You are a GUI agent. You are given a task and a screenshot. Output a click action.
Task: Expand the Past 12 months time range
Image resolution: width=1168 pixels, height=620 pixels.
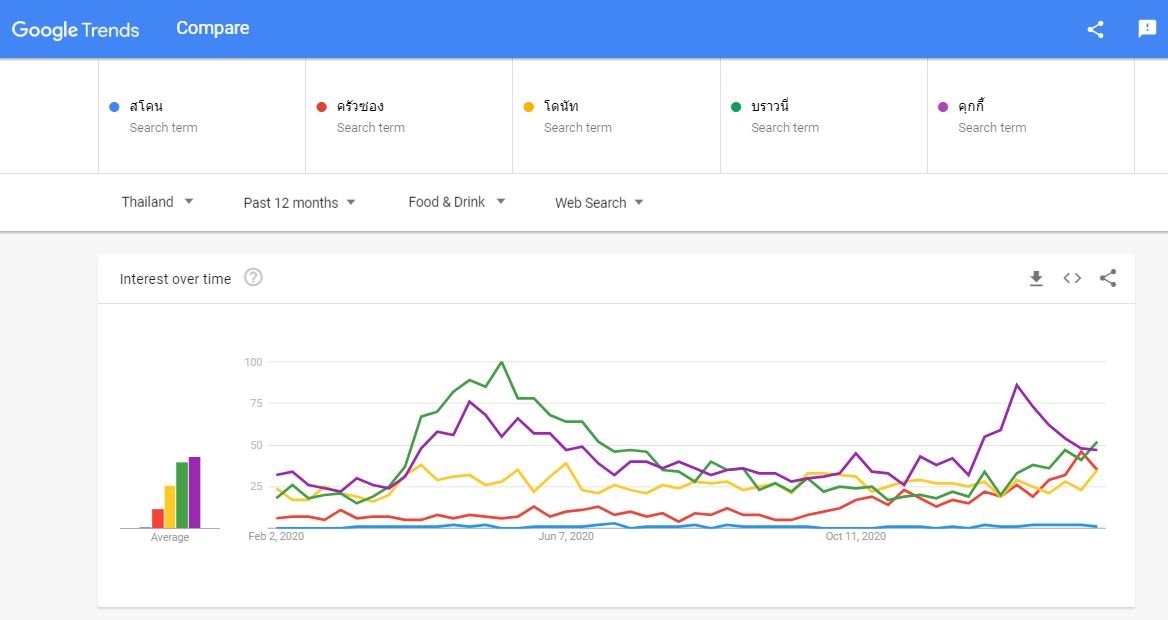coord(300,203)
